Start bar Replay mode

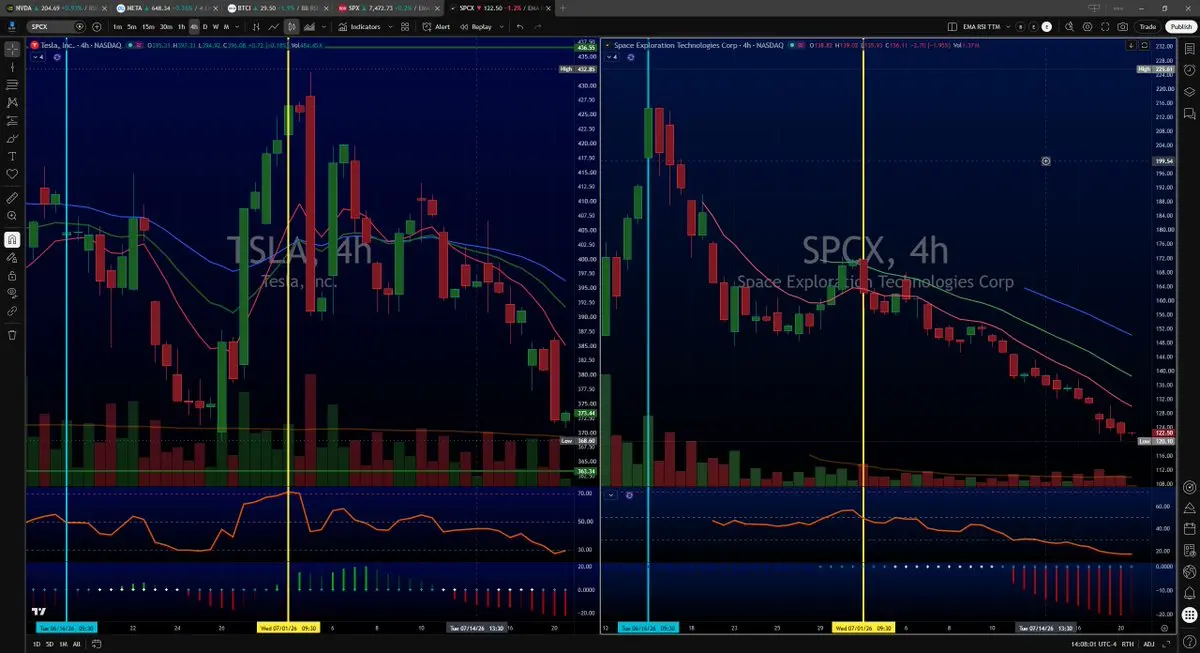click(x=475, y=26)
